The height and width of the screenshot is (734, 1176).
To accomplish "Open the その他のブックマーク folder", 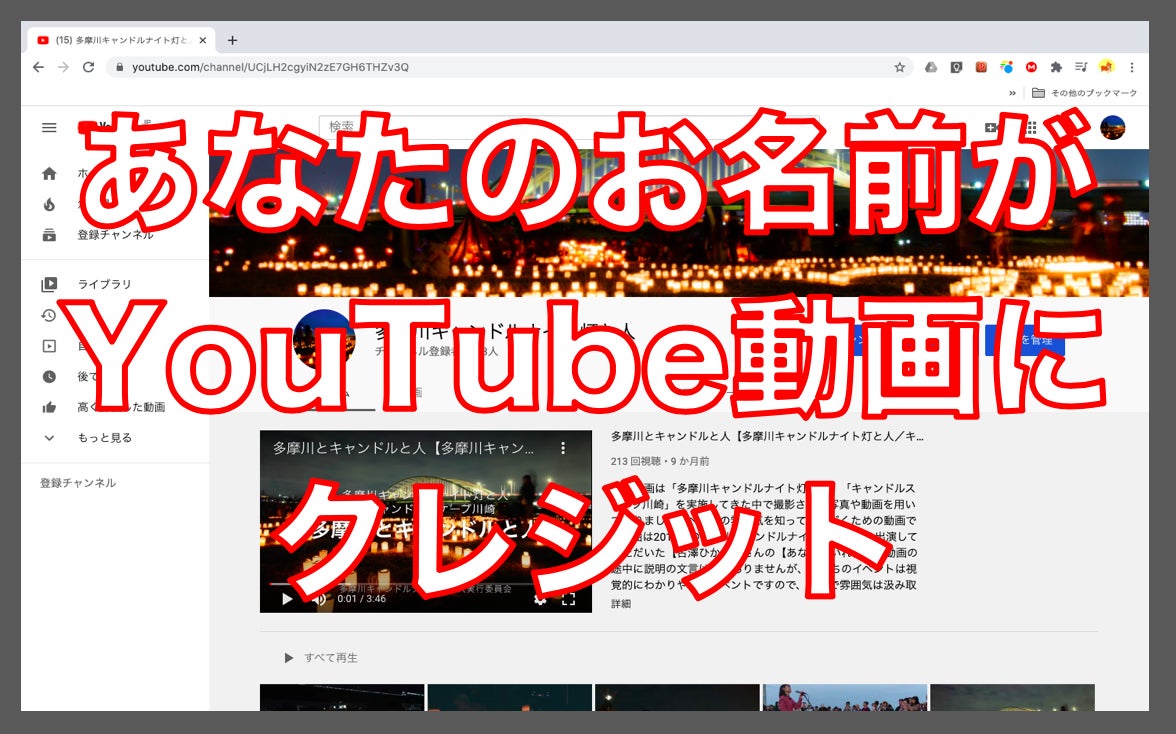I will pyautogui.click(x=1084, y=93).
